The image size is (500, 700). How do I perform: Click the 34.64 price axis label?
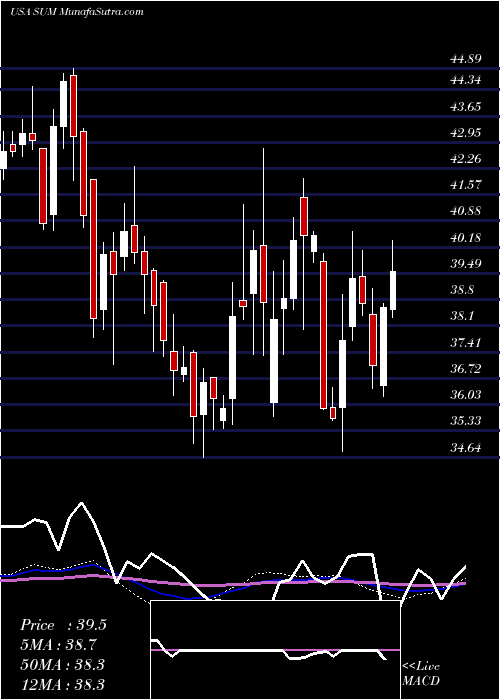click(x=465, y=447)
